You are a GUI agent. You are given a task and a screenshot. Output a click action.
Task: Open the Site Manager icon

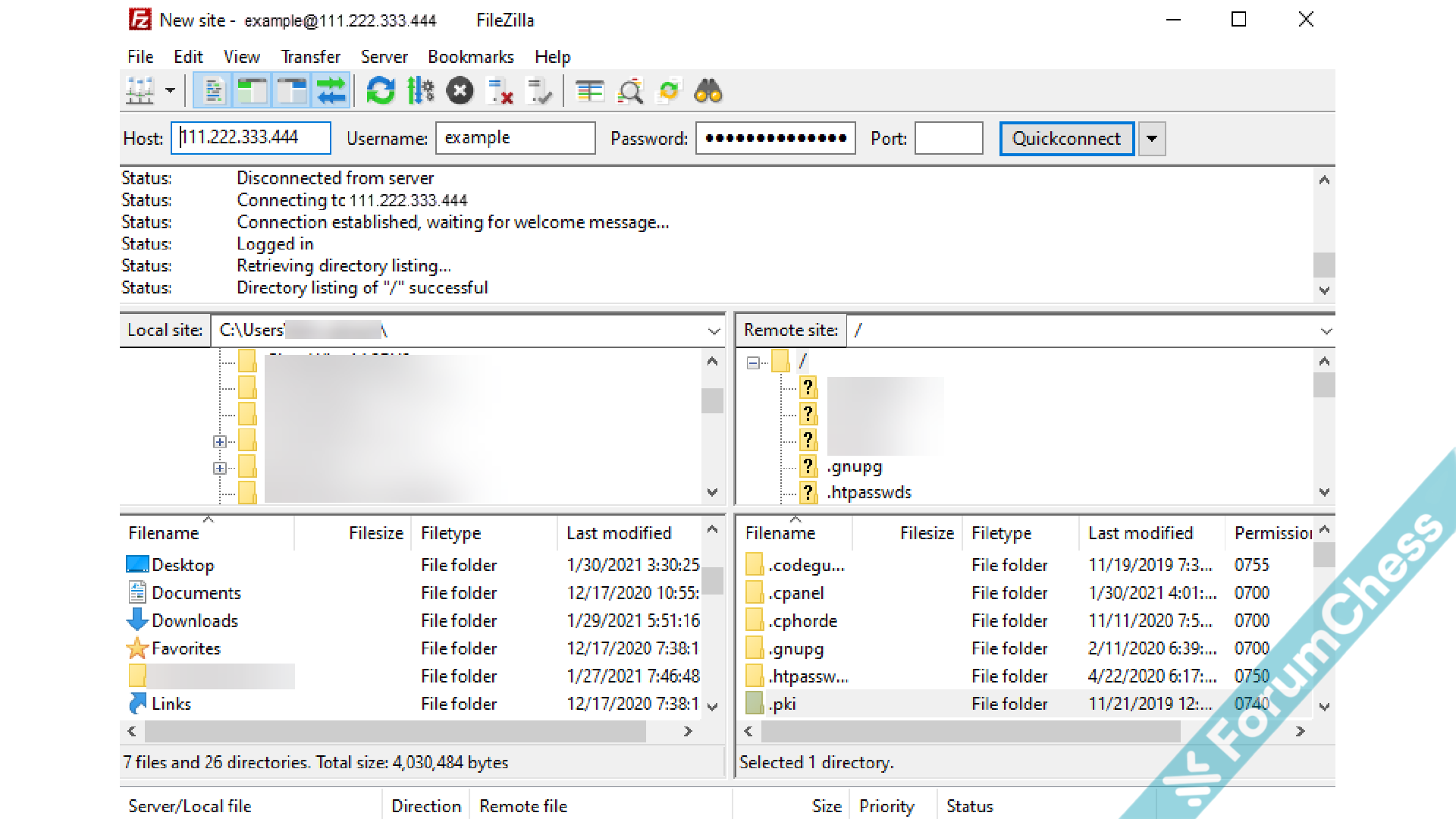pos(140,92)
